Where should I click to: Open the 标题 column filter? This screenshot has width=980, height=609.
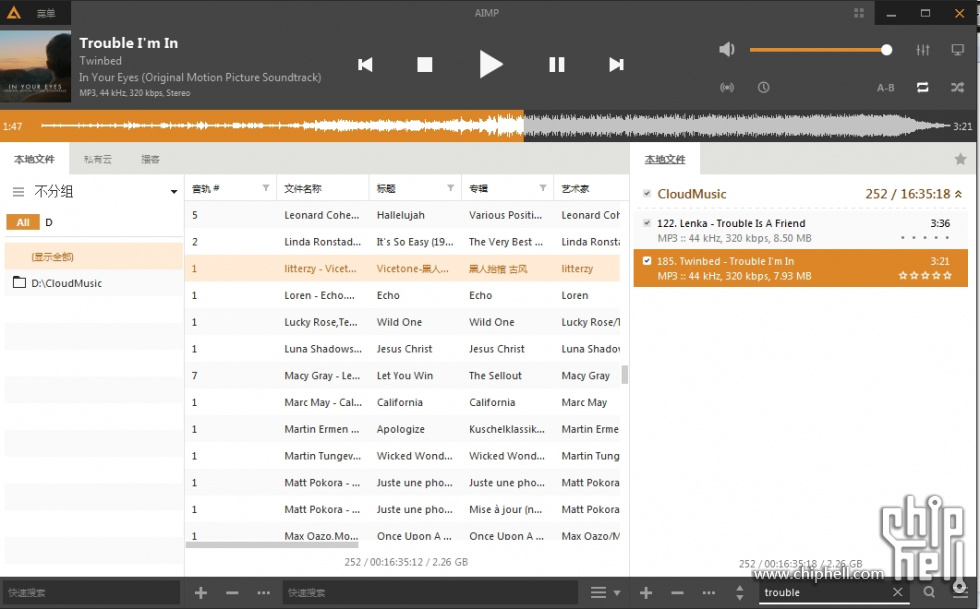tap(450, 188)
